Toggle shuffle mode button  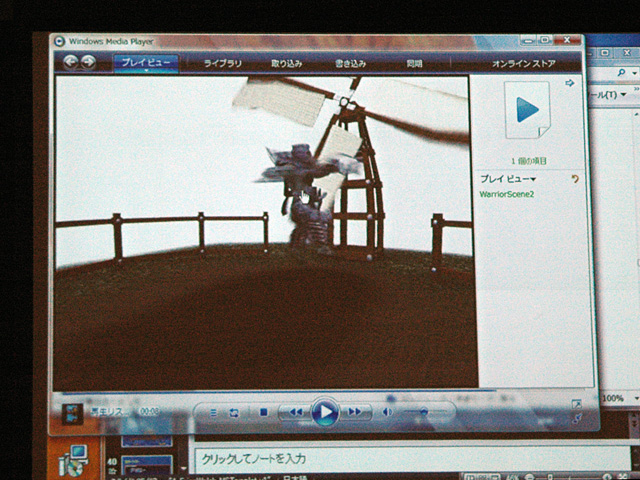click(213, 412)
